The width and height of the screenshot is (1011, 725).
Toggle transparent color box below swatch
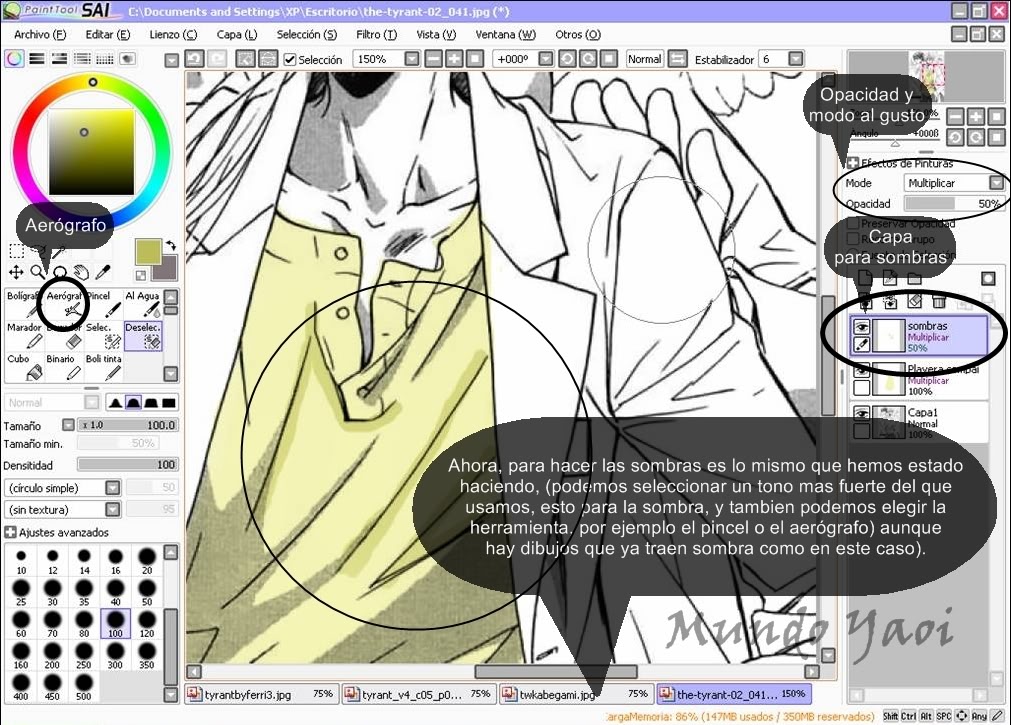point(141,275)
